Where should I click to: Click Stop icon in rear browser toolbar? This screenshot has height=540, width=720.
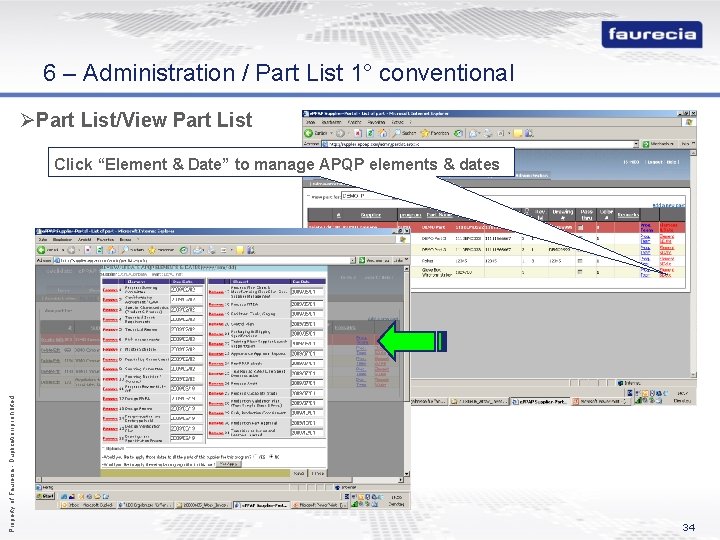pyautogui.click(x=357, y=134)
